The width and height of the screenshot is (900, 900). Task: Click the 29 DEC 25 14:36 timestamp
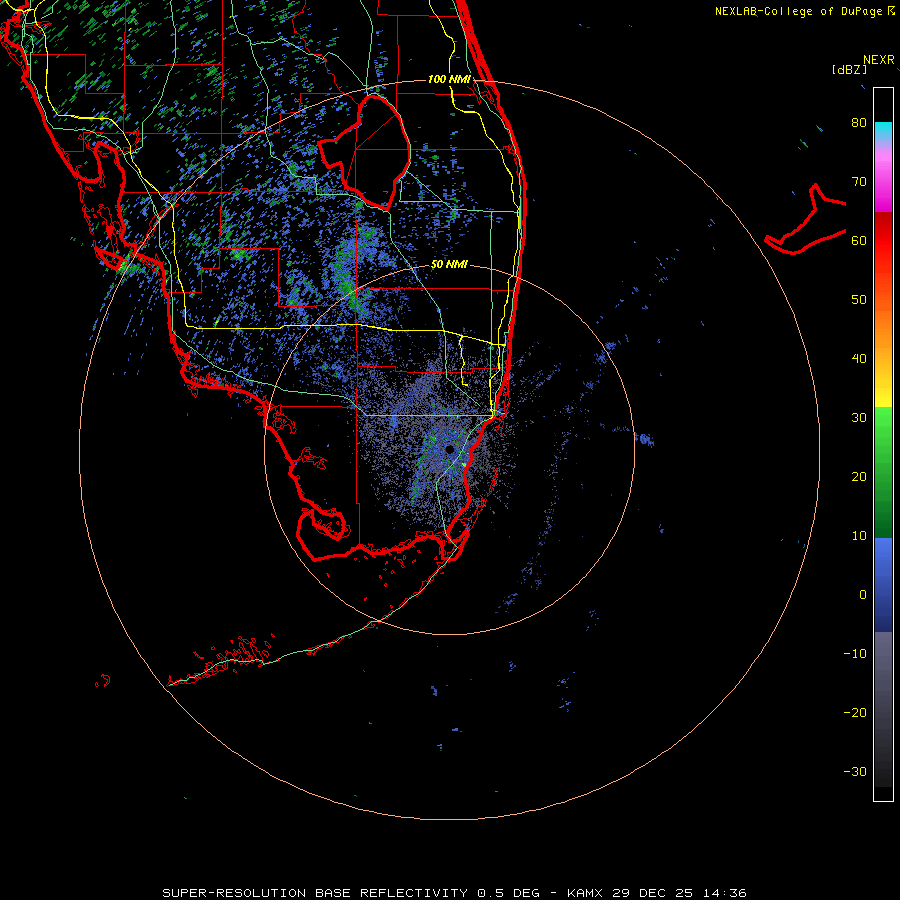pyautogui.click(x=680, y=893)
